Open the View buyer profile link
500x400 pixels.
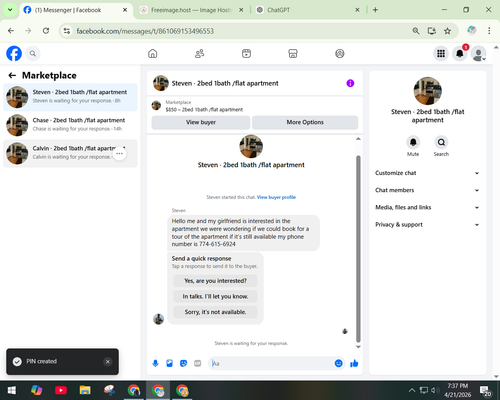pyautogui.click(x=276, y=197)
